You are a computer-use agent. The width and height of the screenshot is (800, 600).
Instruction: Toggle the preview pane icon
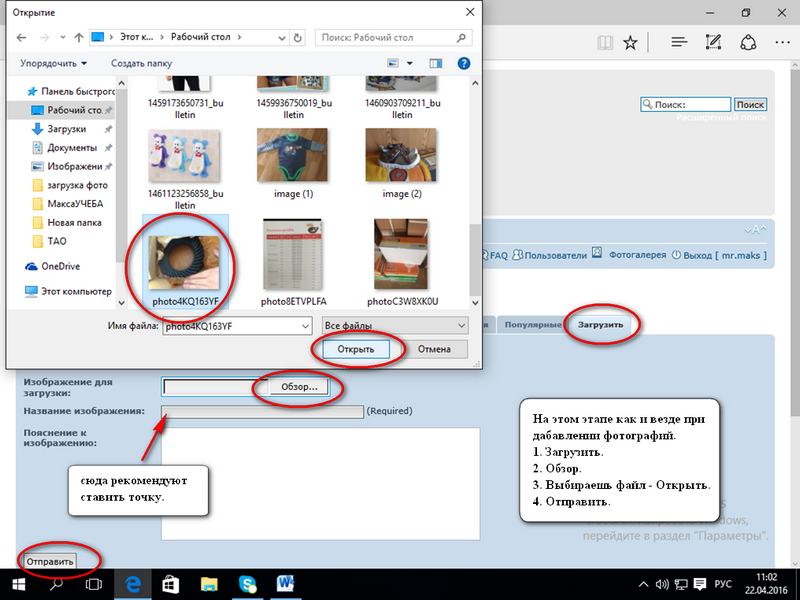tap(436, 62)
